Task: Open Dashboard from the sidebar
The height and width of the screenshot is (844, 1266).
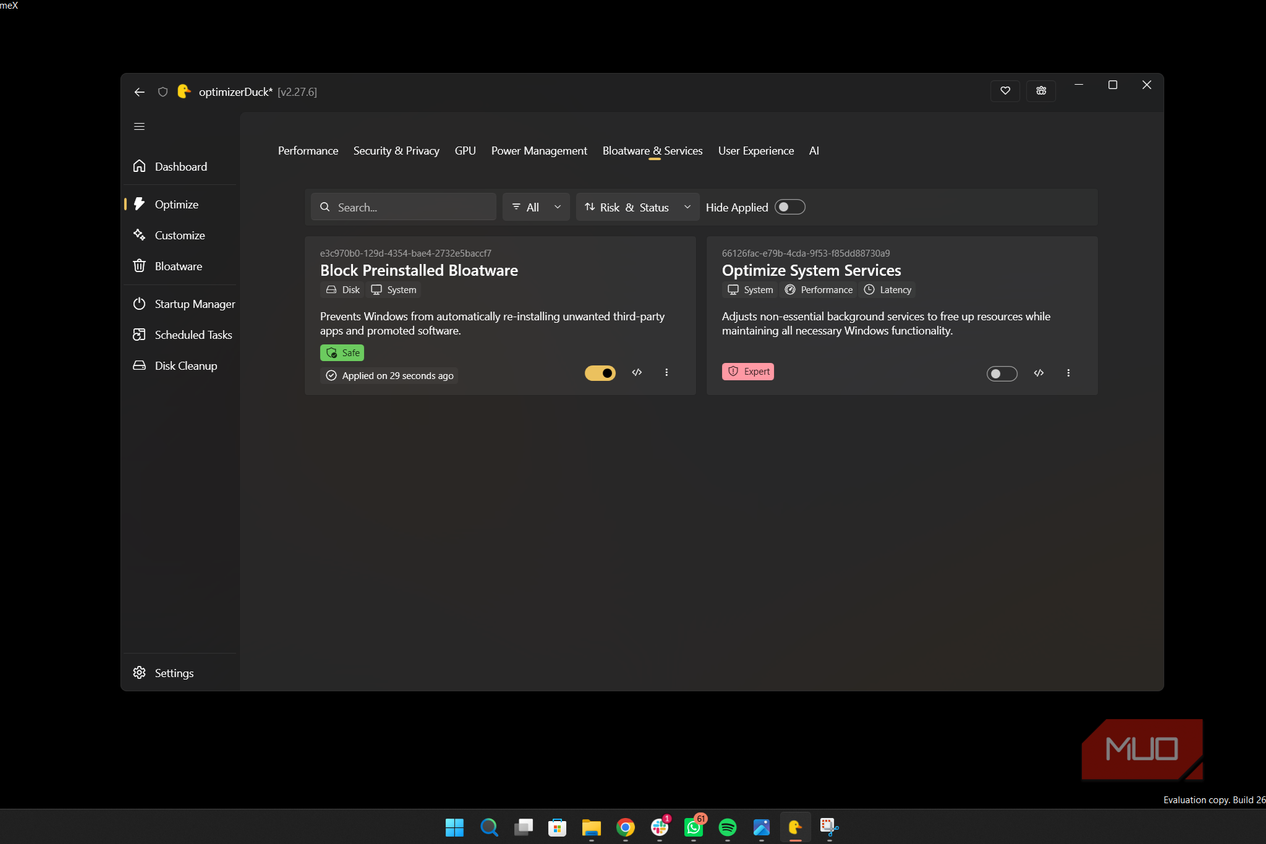Action: pyautogui.click(x=180, y=166)
